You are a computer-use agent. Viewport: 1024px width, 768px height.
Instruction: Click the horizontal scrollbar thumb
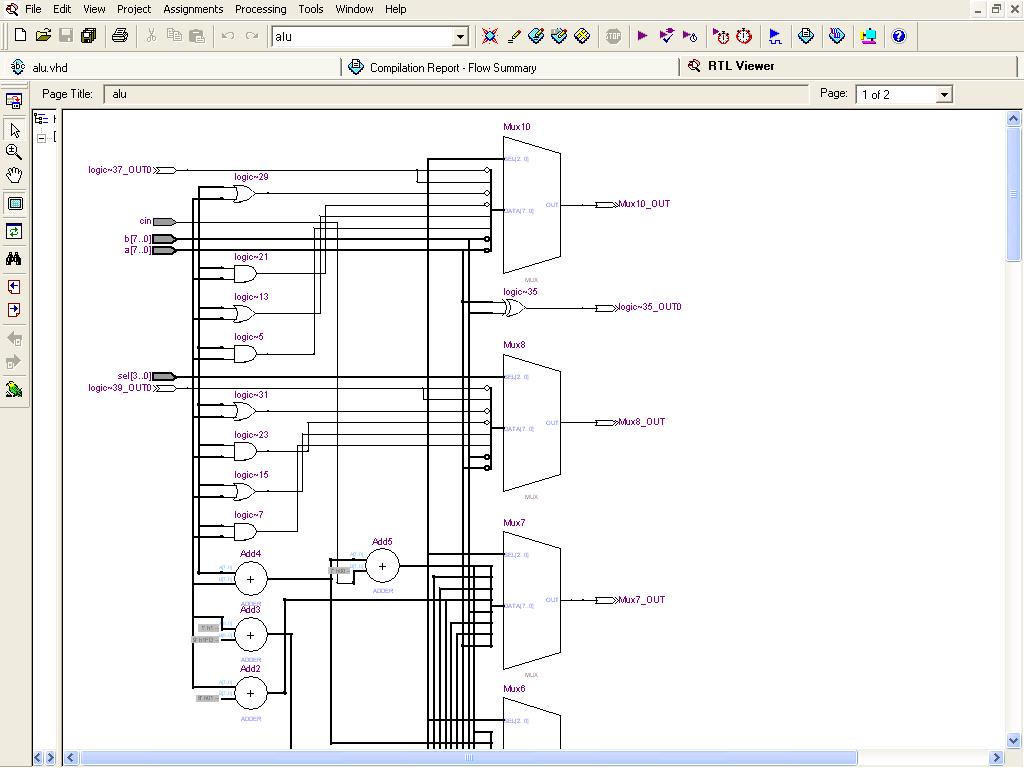click(468, 758)
